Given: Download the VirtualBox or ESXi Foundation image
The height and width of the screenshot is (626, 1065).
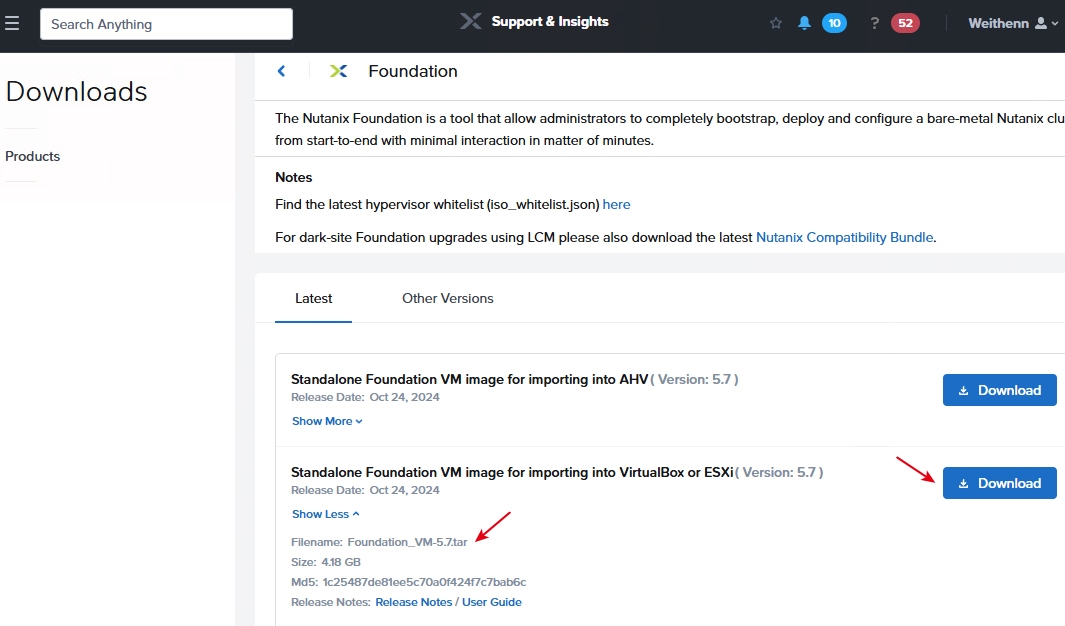Looking at the screenshot, I should (x=1000, y=483).
